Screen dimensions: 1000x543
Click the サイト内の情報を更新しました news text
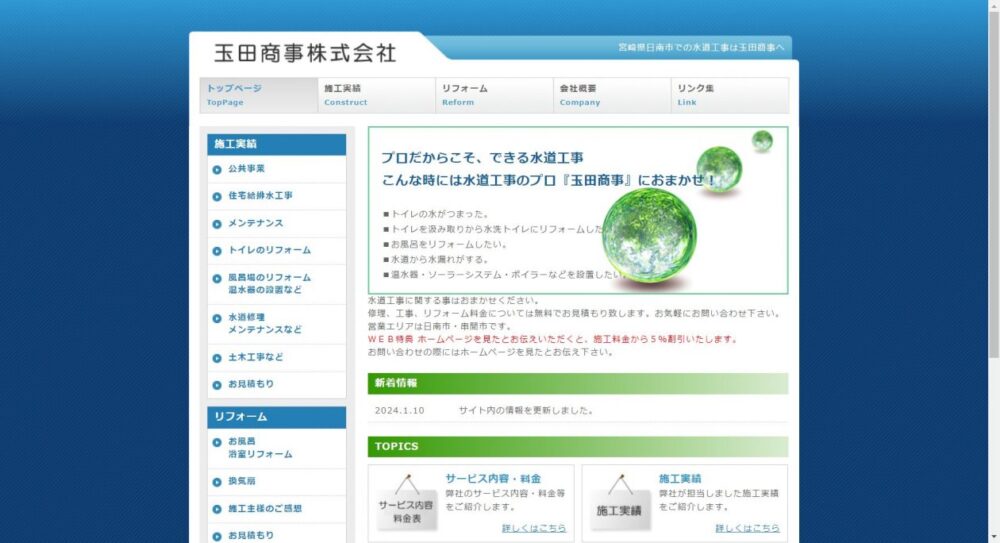click(526, 410)
